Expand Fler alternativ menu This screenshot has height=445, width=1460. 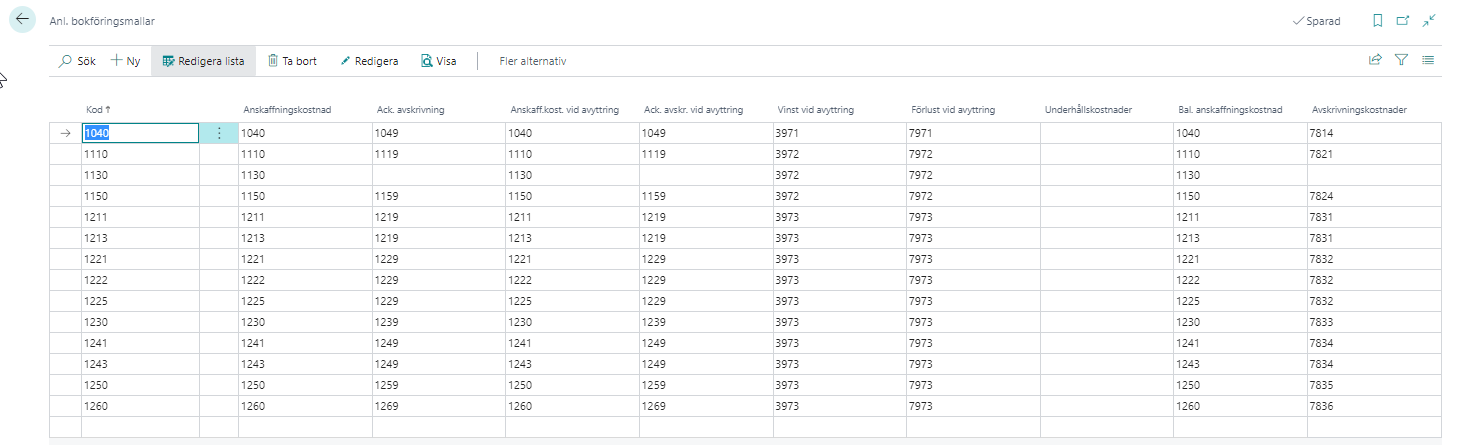point(532,61)
